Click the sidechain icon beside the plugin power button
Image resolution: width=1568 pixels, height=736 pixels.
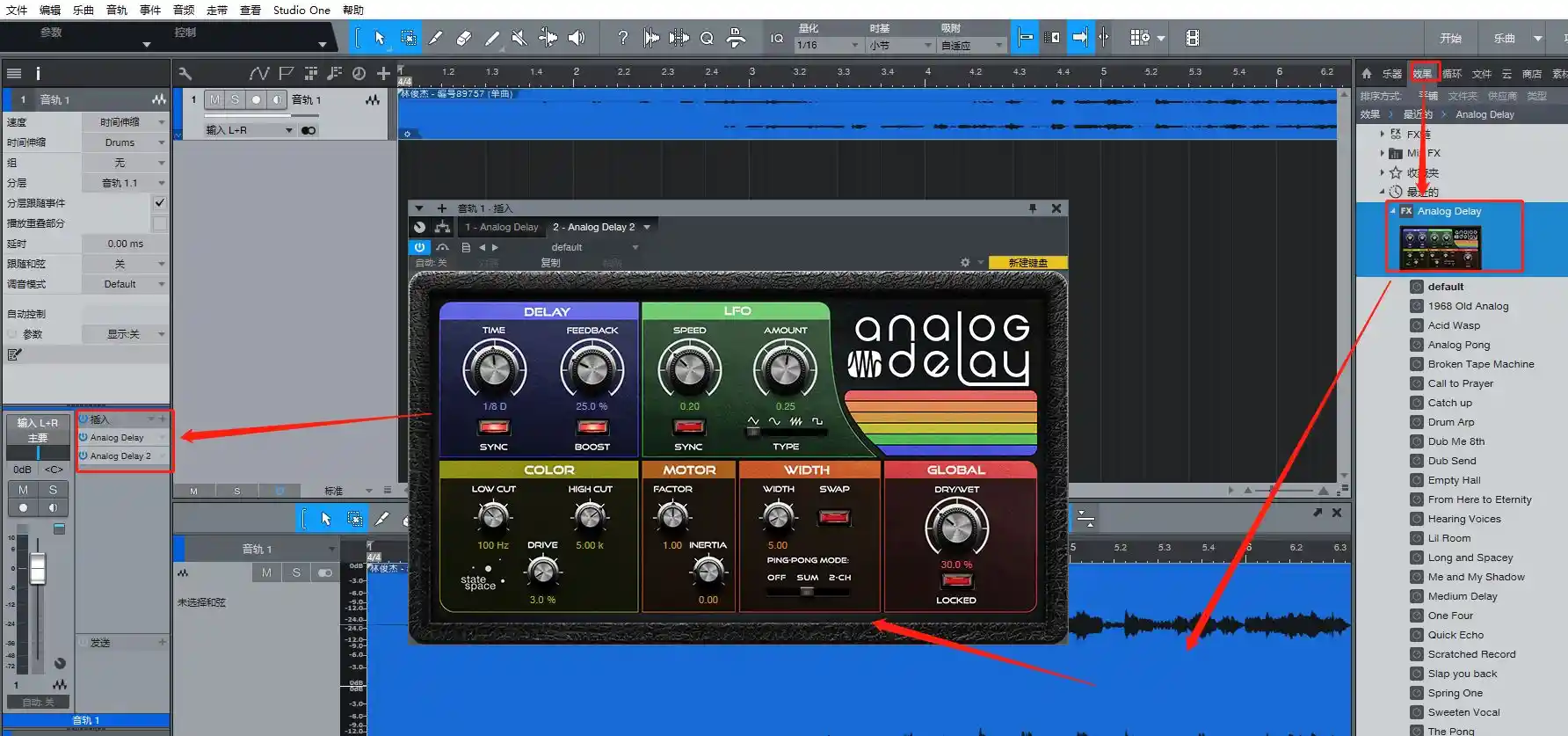pos(442,247)
